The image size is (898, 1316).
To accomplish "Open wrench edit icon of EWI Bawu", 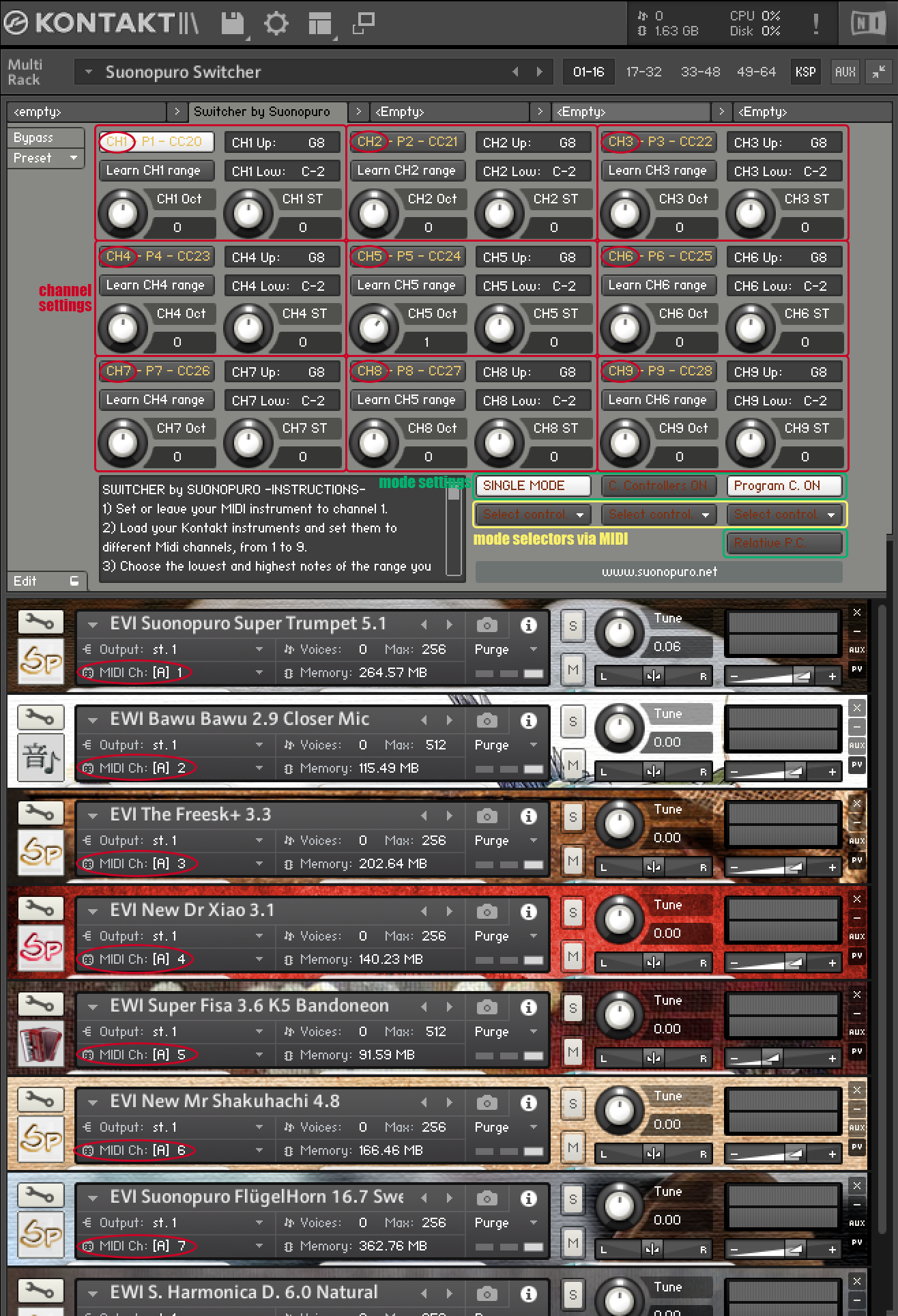I will click(41, 717).
